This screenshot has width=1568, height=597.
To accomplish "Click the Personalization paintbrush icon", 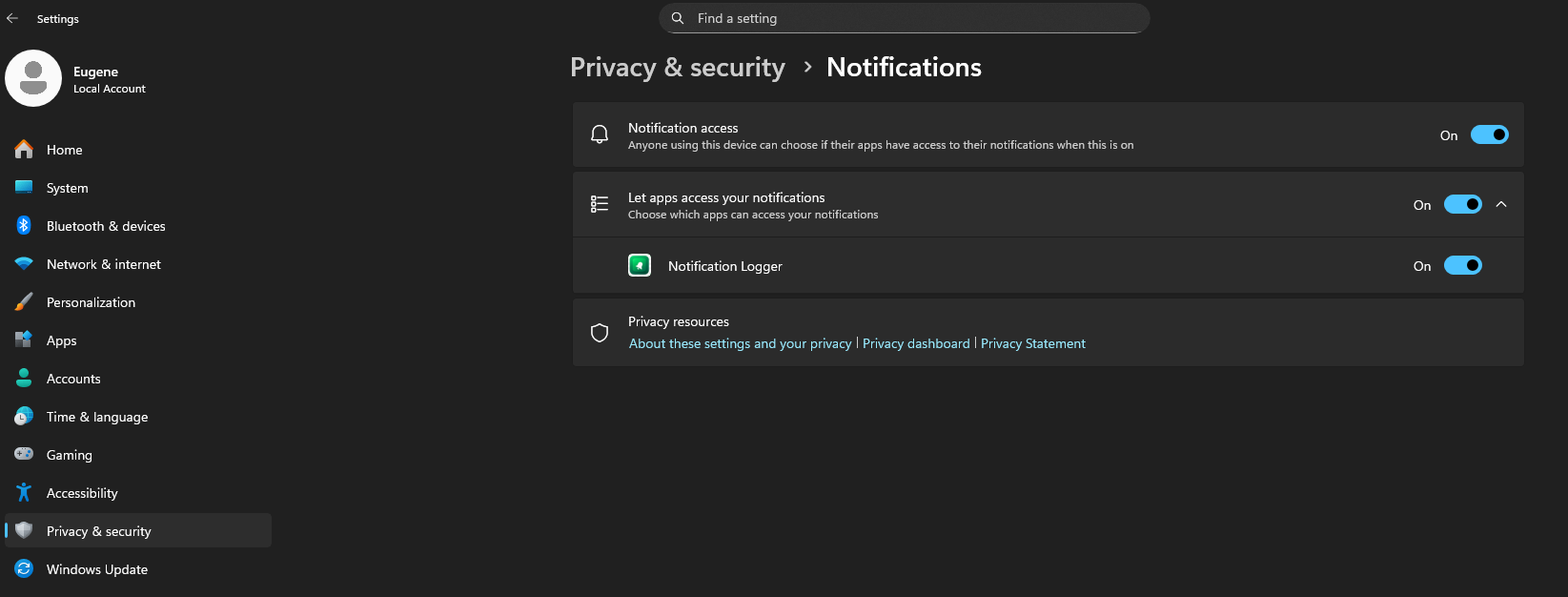I will [x=24, y=302].
